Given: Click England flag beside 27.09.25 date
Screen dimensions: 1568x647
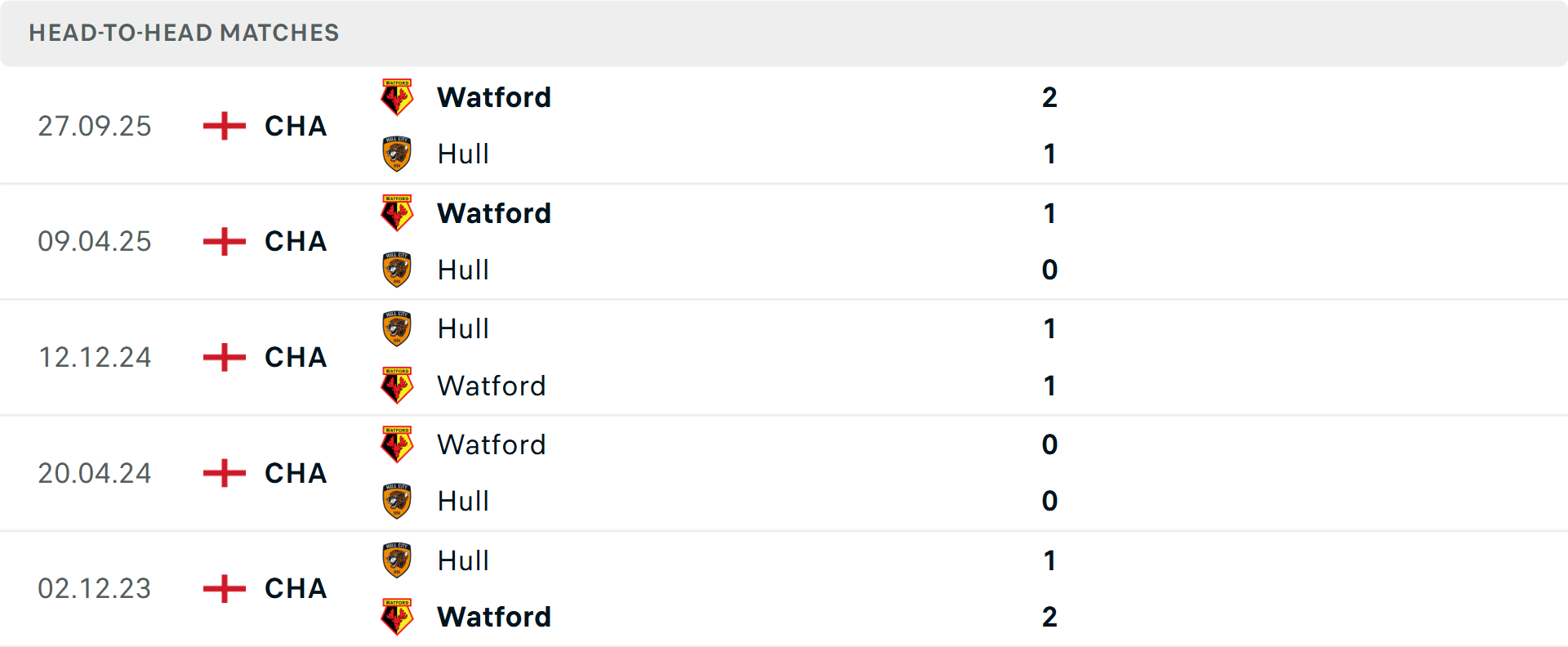Looking at the screenshot, I should pos(225,126).
